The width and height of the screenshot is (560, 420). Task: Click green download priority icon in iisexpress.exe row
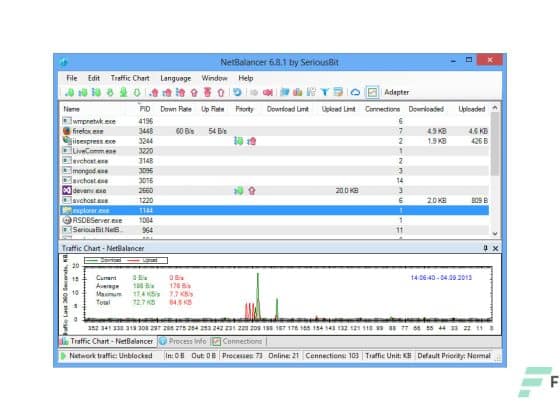coord(239,141)
